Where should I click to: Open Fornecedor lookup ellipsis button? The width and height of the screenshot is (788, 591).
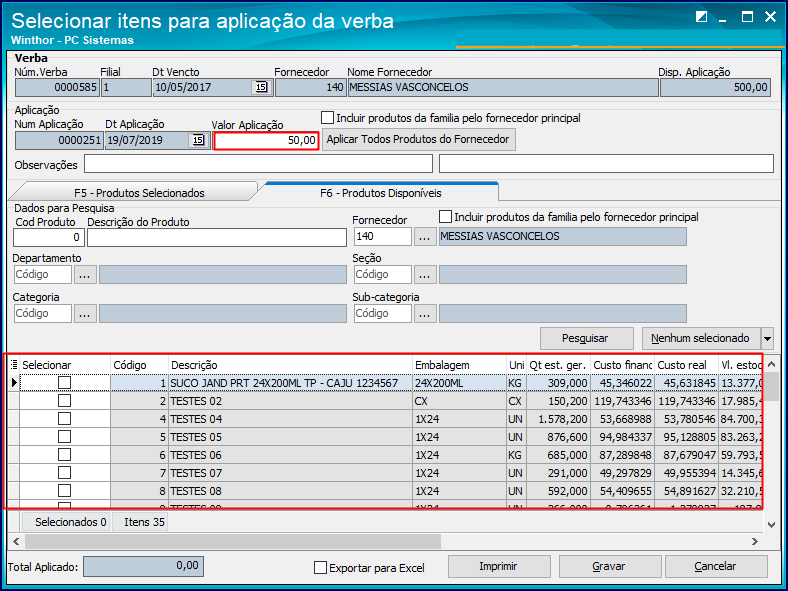(x=425, y=237)
